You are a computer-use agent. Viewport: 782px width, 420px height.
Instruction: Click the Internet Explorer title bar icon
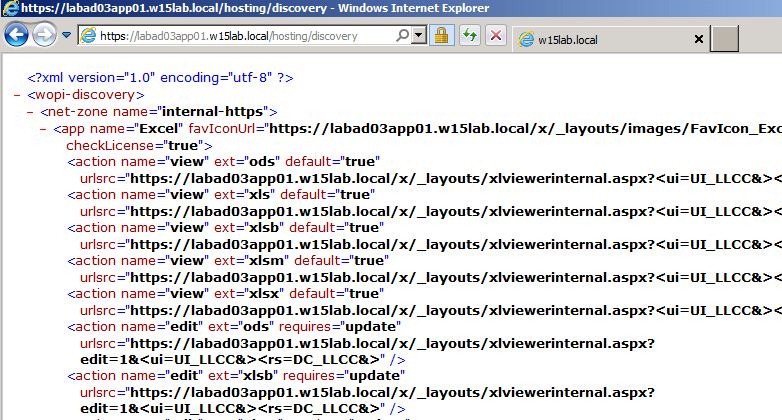pos(10,8)
